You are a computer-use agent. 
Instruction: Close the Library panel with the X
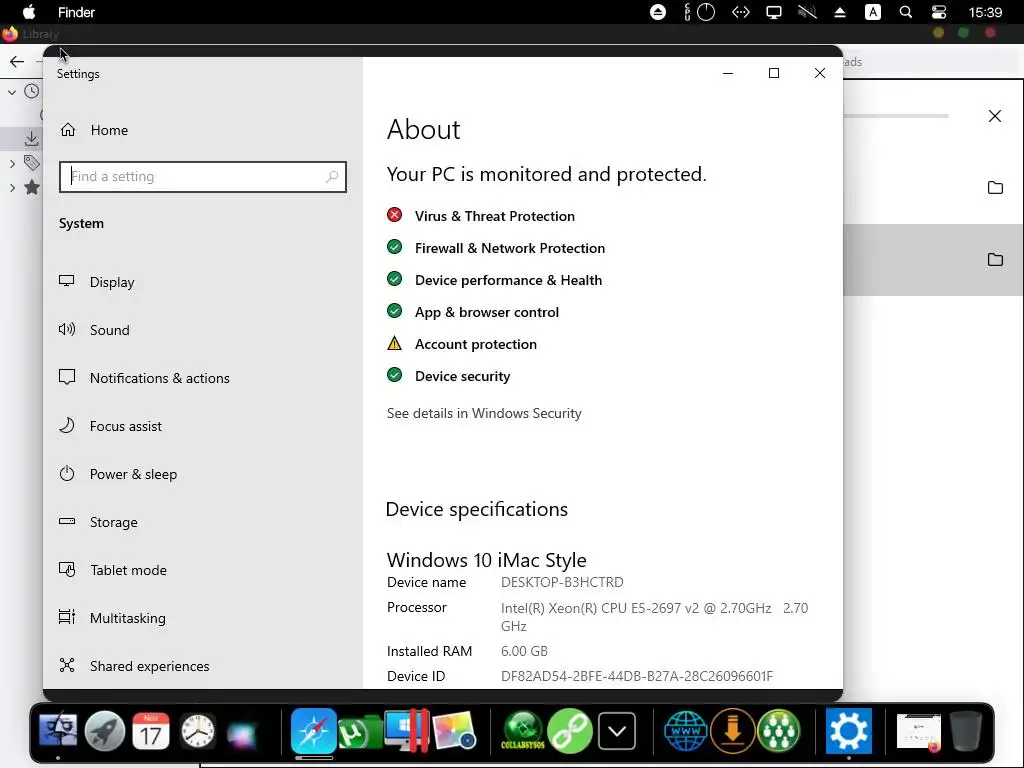[995, 116]
